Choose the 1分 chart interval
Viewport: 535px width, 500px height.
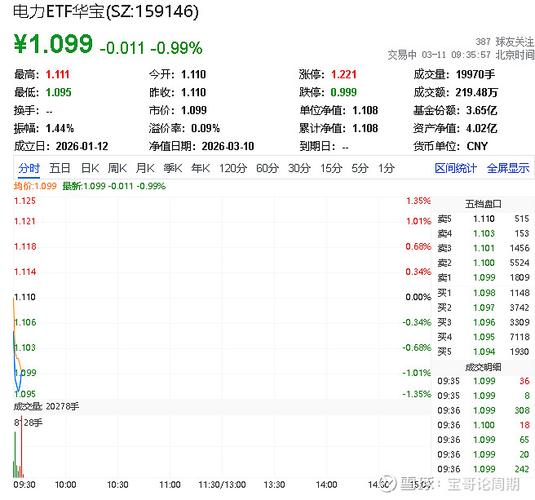(x=386, y=168)
